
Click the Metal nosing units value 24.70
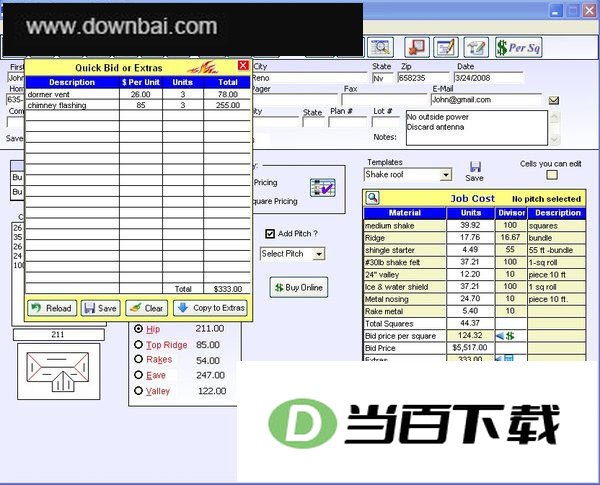470,299
